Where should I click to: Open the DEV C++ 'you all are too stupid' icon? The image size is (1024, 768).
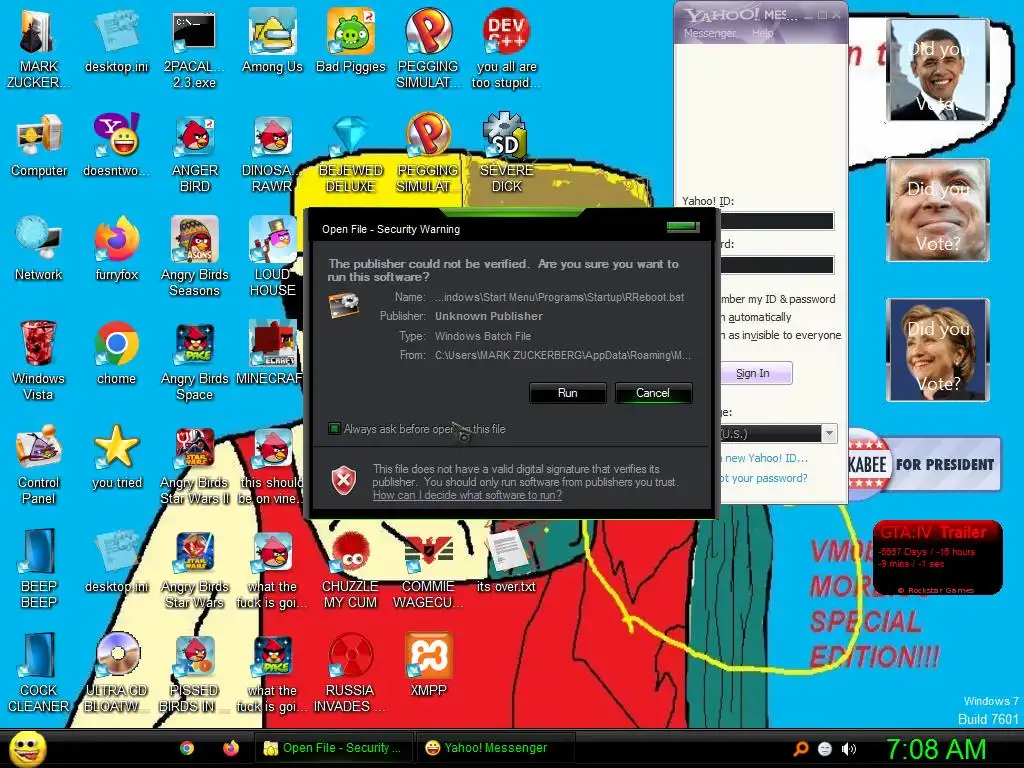507,49
